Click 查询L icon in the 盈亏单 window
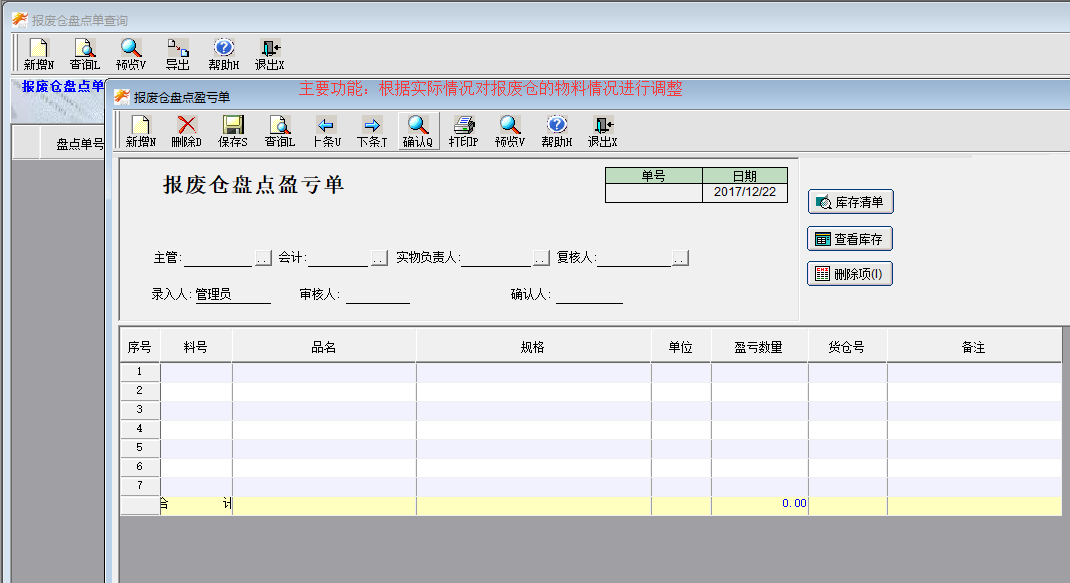Viewport: 1070px width, 583px height. [x=280, y=132]
